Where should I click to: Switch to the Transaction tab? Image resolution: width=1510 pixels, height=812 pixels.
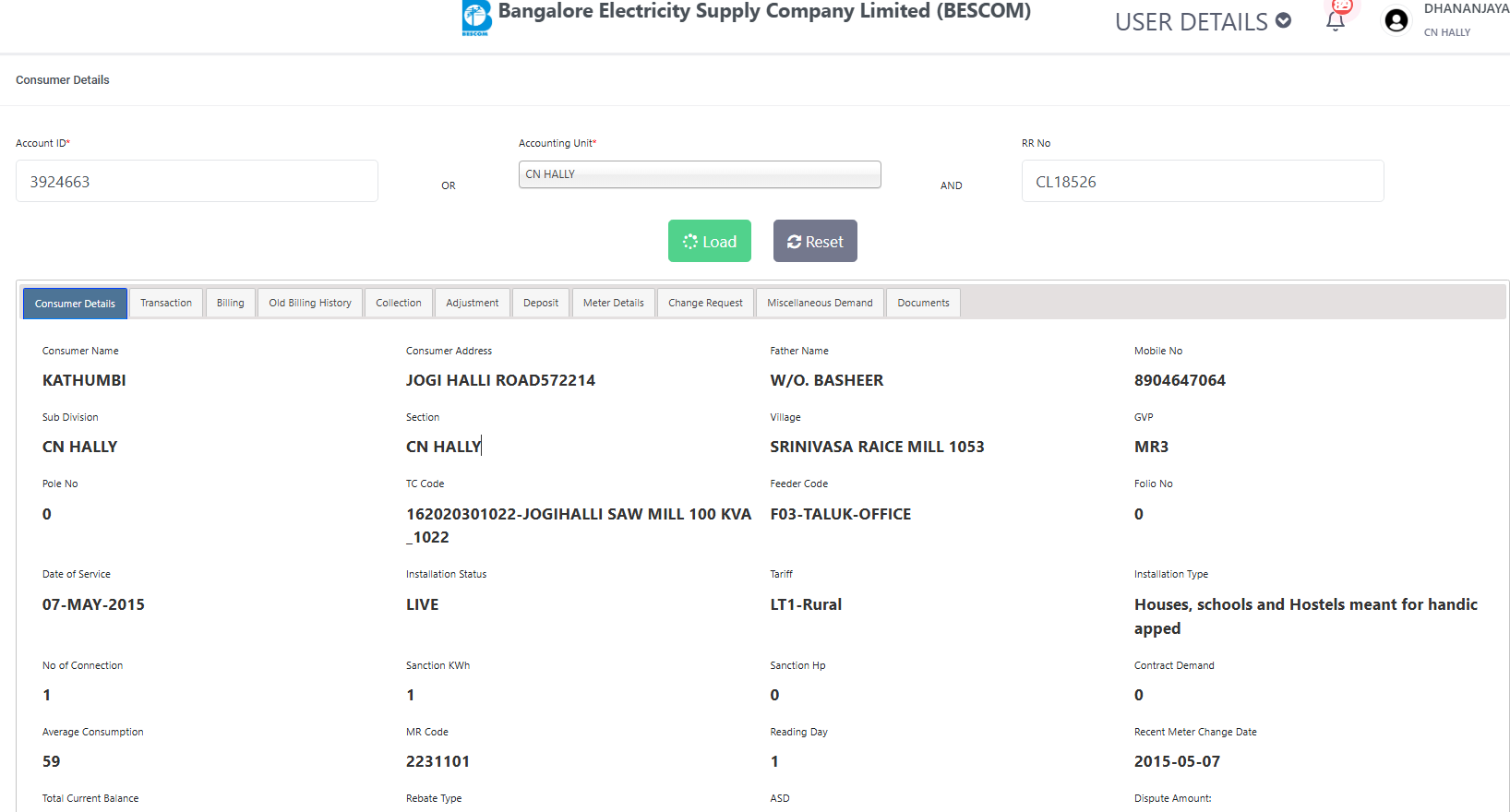tap(166, 303)
